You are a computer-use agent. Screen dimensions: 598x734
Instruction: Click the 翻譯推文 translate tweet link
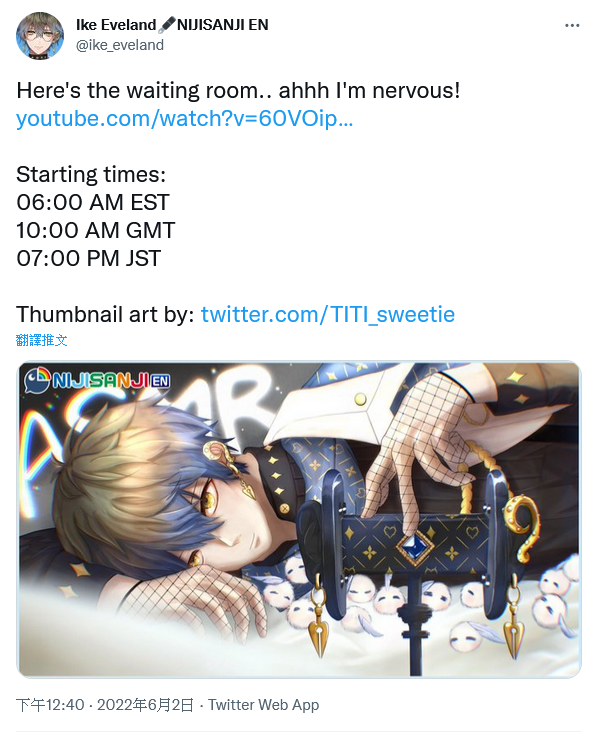point(42,340)
